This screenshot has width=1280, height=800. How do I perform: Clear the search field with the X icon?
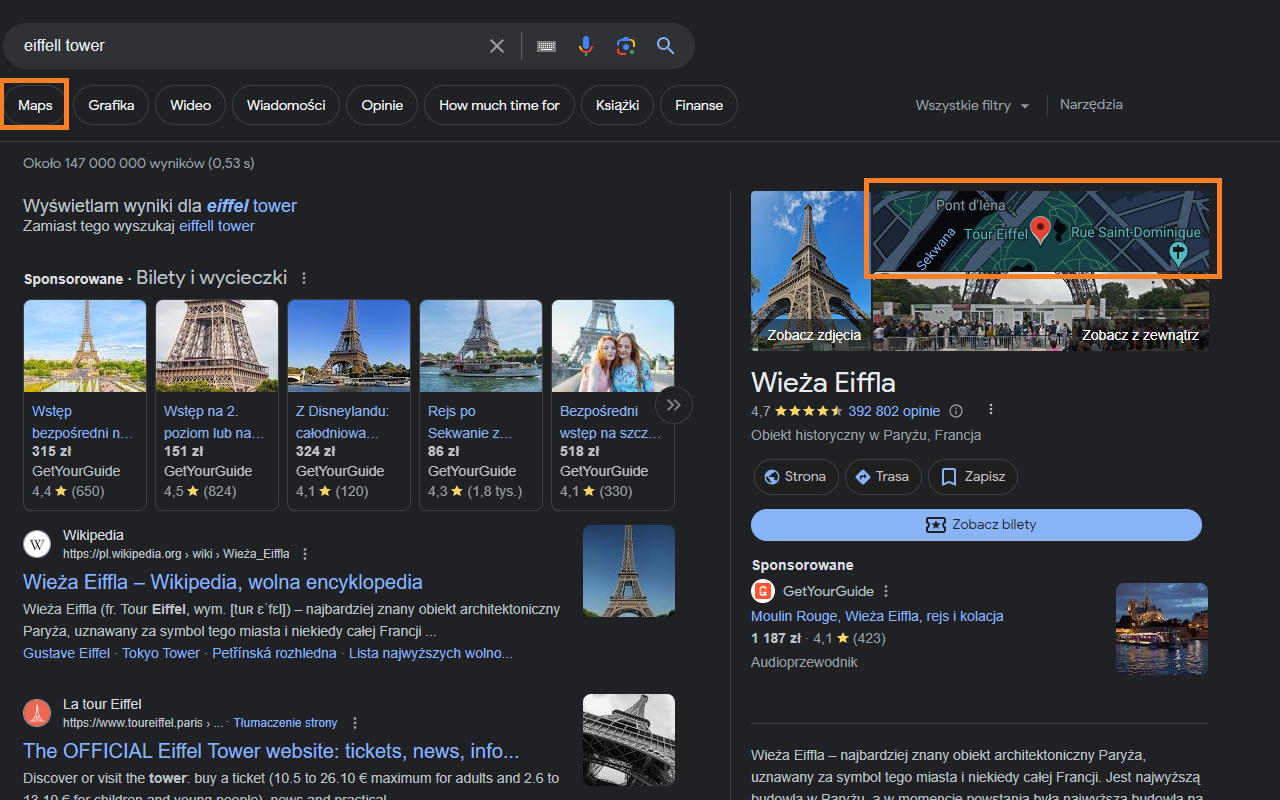497,45
